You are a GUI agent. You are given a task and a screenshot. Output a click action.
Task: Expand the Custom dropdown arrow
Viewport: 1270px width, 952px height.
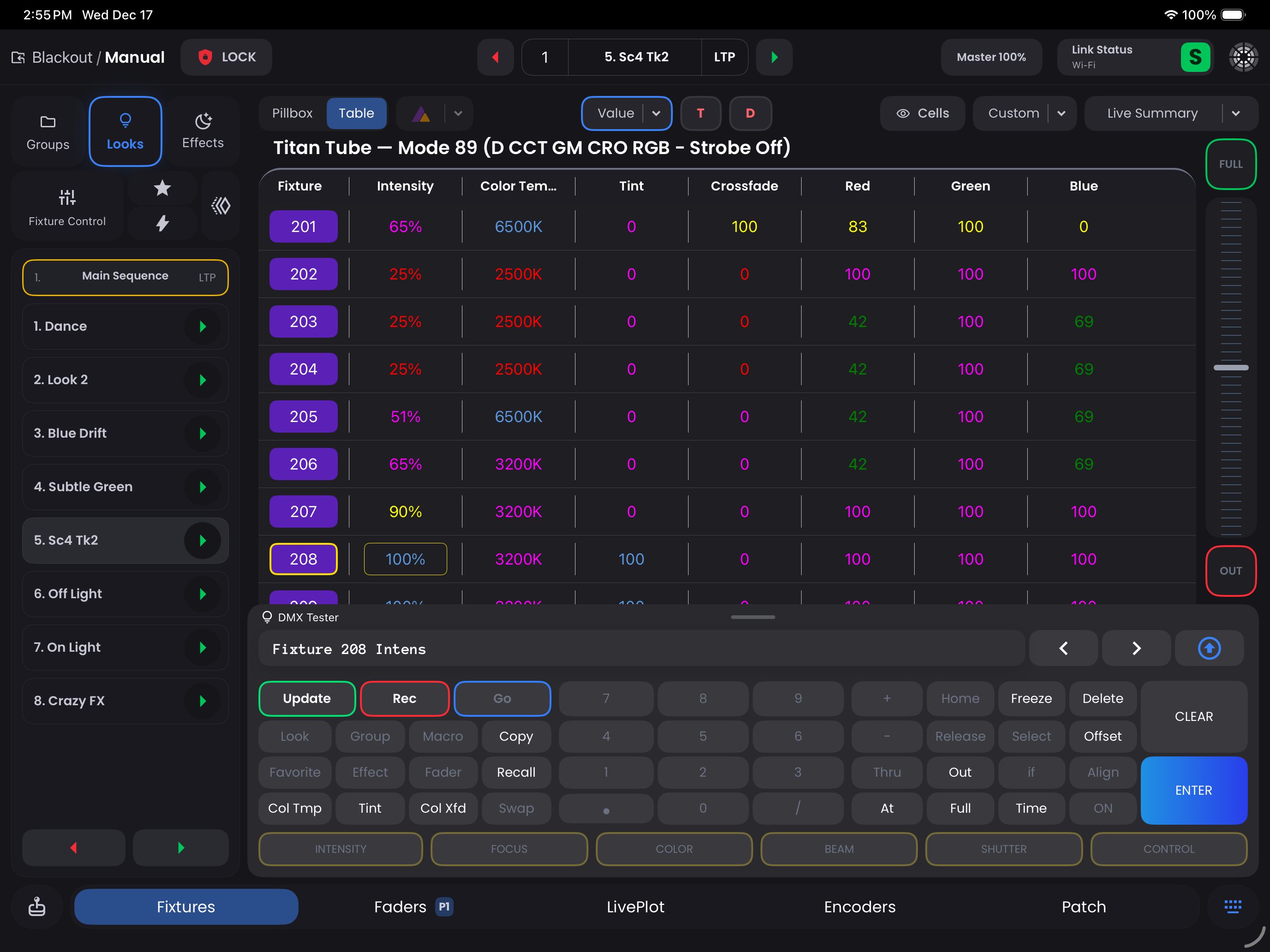coord(1061,113)
